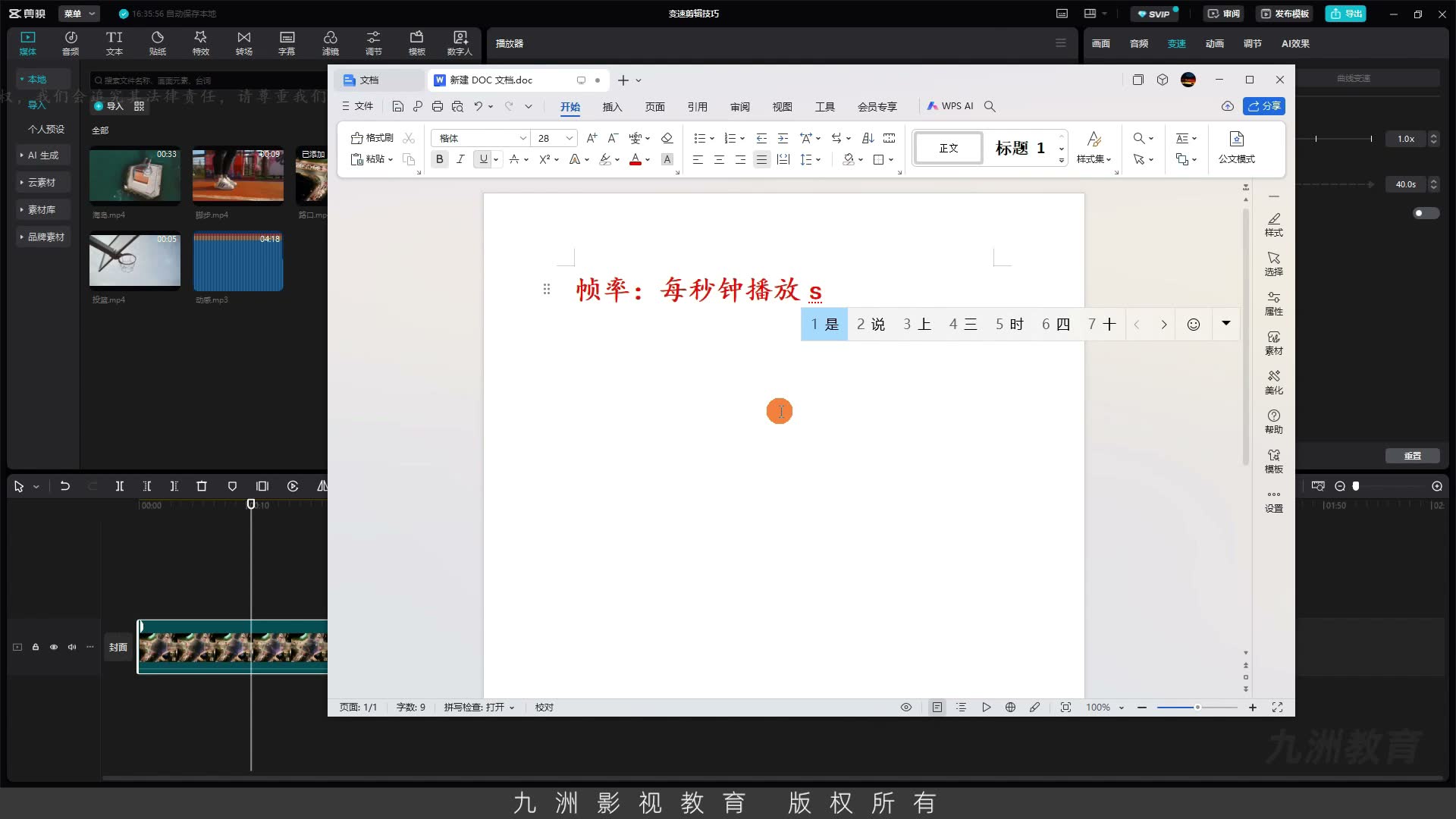Toggle 拼写检查 in WPS status bar

pyautogui.click(x=479, y=707)
